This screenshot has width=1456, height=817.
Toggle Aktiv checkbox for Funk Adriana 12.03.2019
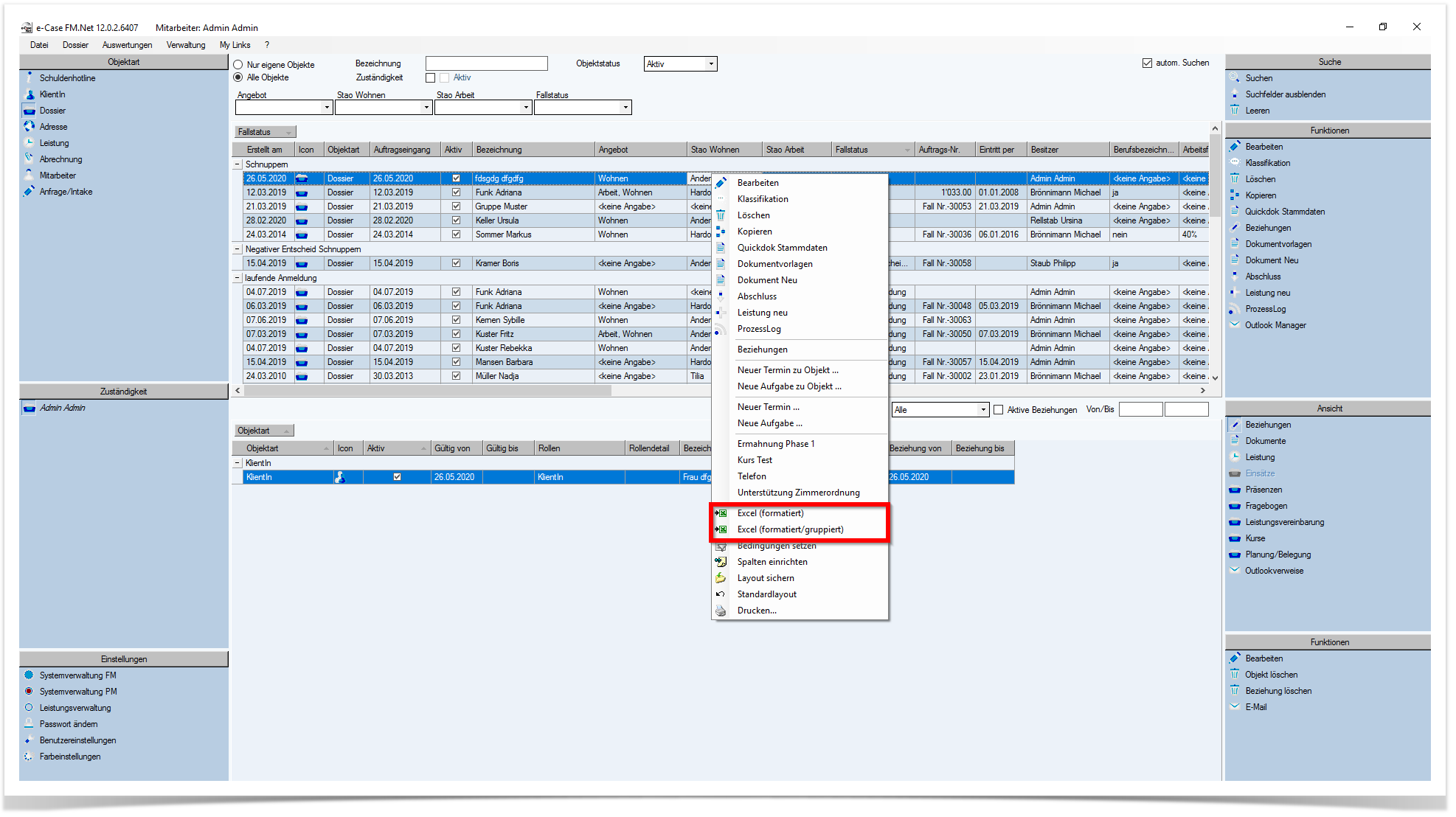pyautogui.click(x=456, y=192)
